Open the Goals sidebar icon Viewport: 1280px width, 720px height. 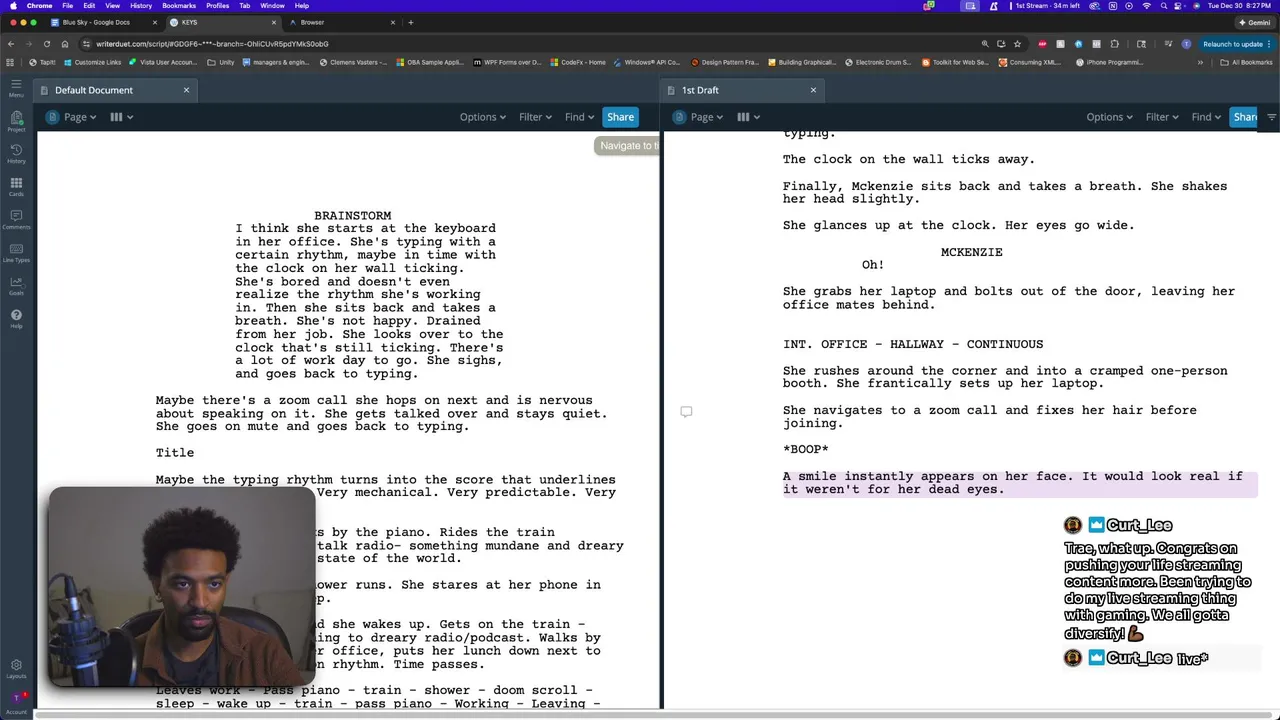[16, 285]
